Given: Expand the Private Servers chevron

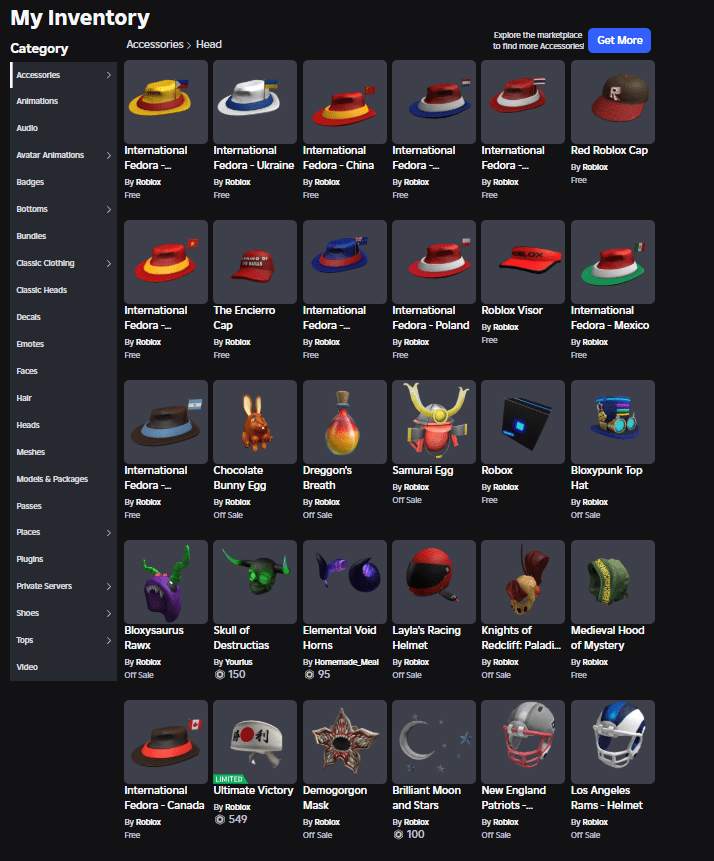Looking at the screenshot, I should (109, 586).
